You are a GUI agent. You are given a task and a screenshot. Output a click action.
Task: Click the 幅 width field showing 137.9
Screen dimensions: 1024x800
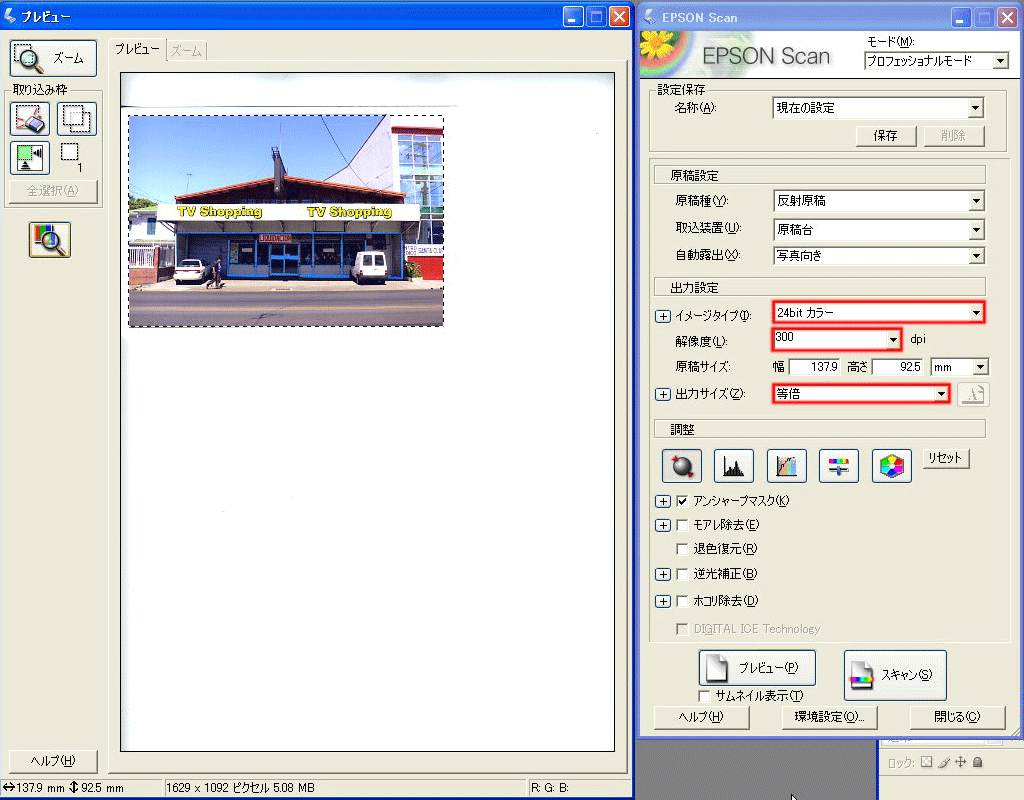tap(816, 367)
